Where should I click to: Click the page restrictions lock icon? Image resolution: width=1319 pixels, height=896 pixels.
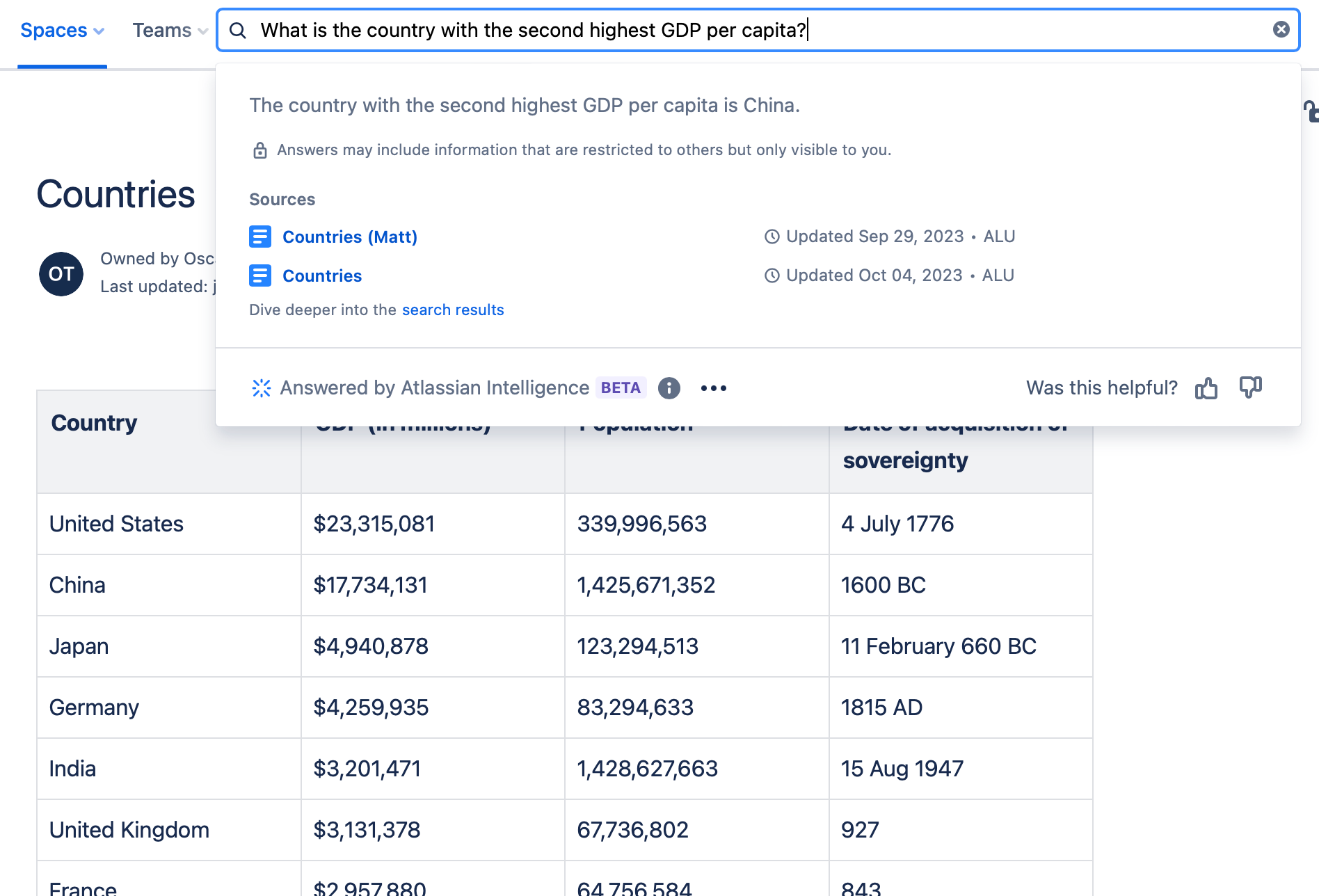1311,111
